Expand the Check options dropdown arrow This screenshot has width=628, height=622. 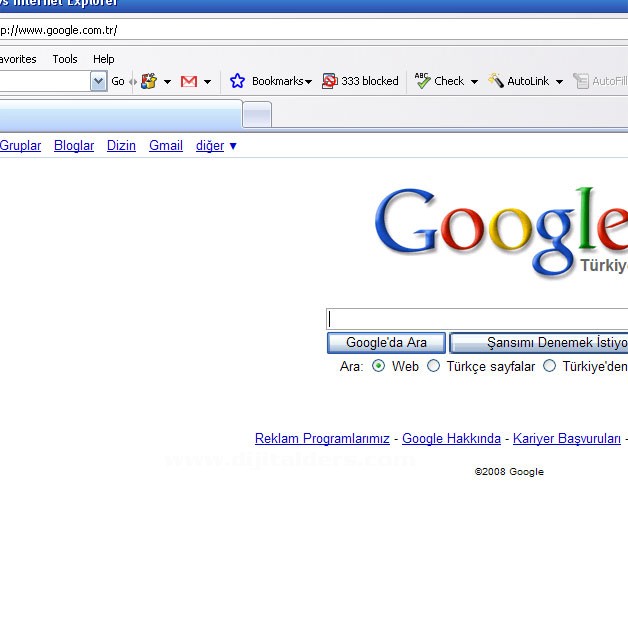coord(474,82)
